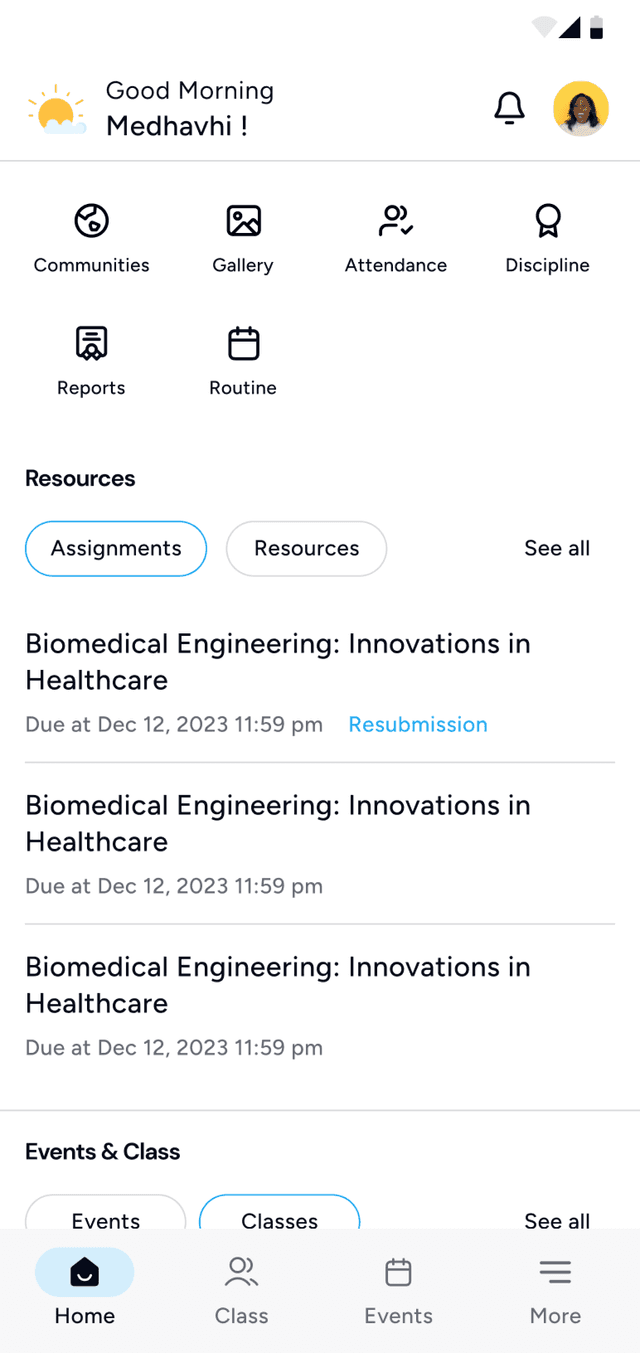Open the Discipline ribbon icon
Viewport: 640px width, 1353px height.
547,221
